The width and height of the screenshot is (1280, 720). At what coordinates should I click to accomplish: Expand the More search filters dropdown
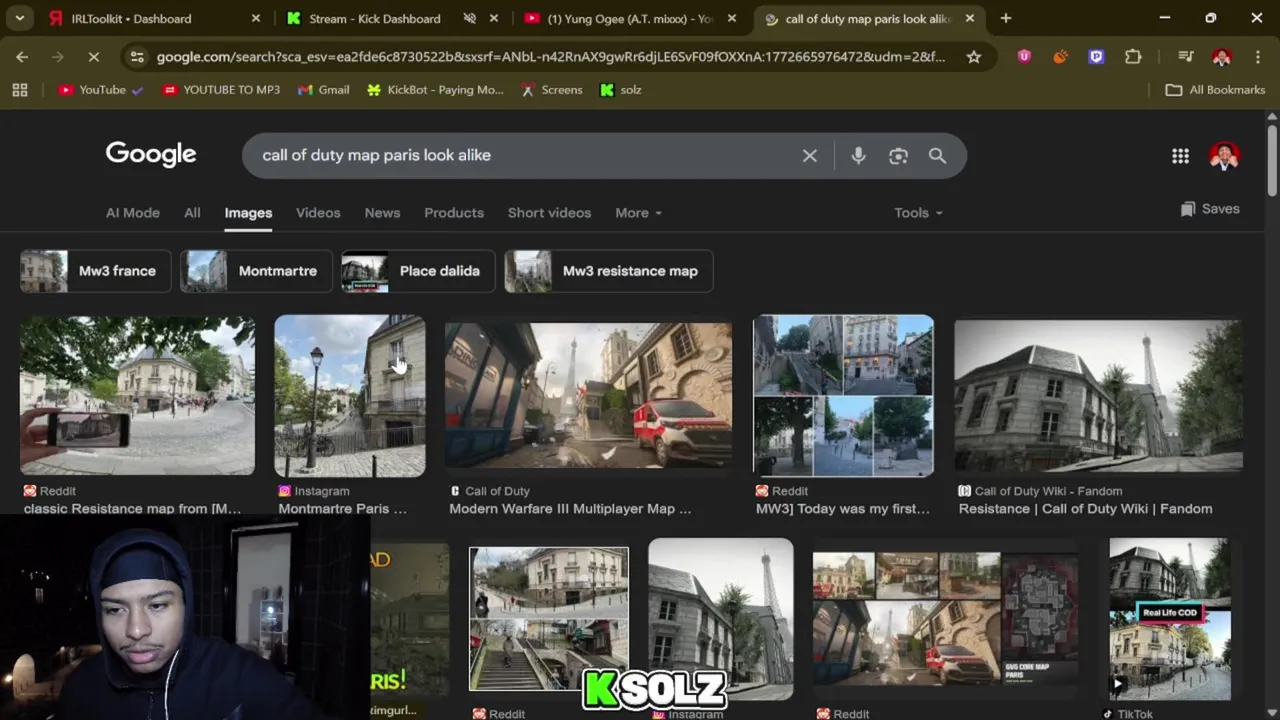pyautogui.click(x=638, y=213)
